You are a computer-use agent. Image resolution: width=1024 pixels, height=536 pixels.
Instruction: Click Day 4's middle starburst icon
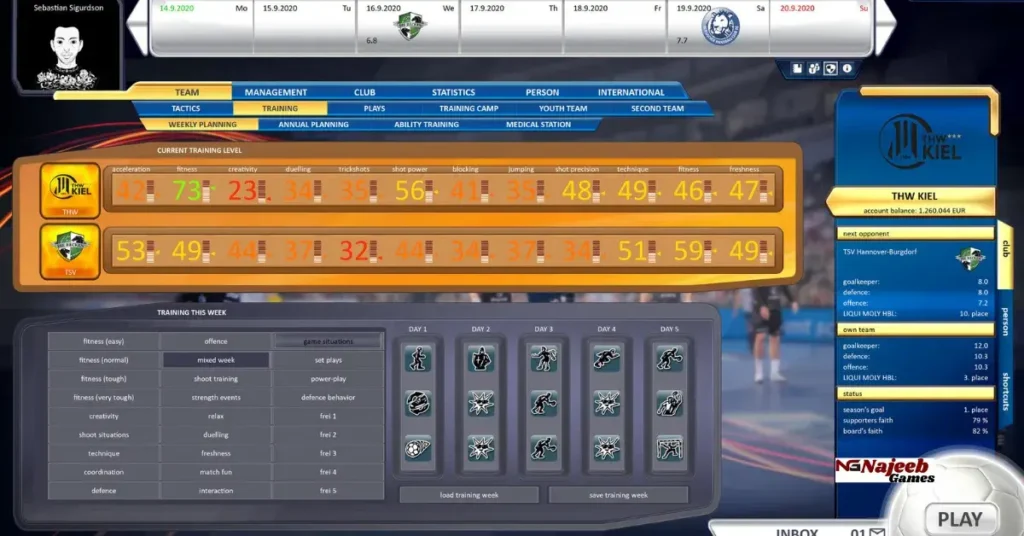coord(606,403)
